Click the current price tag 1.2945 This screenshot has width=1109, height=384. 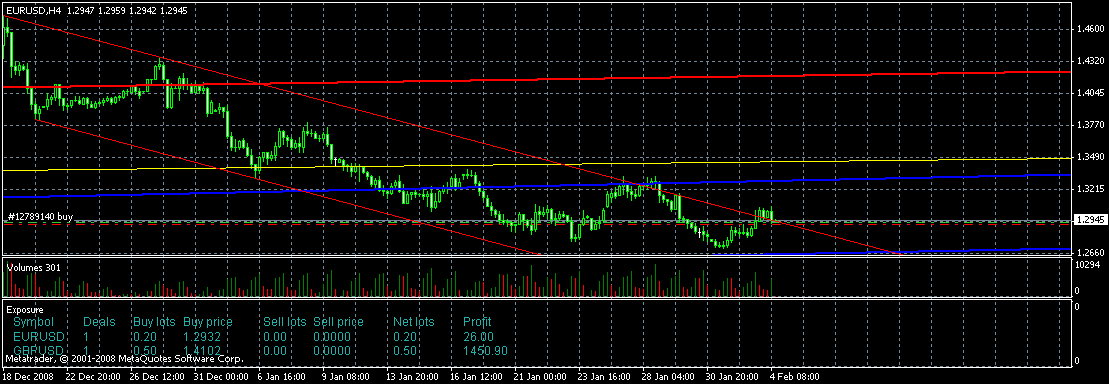(x=1090, y=221)
